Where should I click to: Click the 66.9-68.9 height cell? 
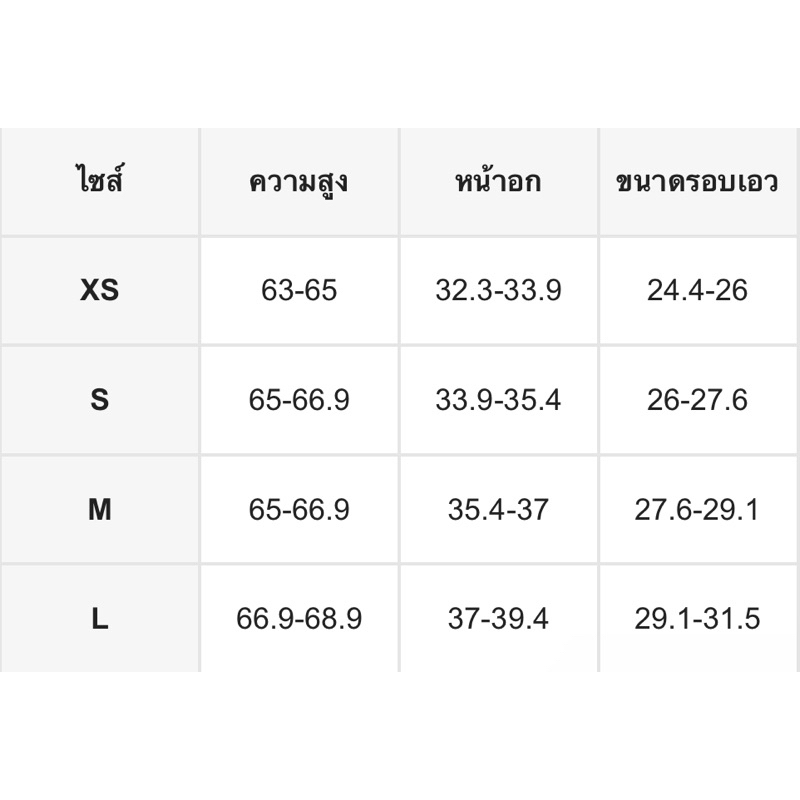pos(299,619)
